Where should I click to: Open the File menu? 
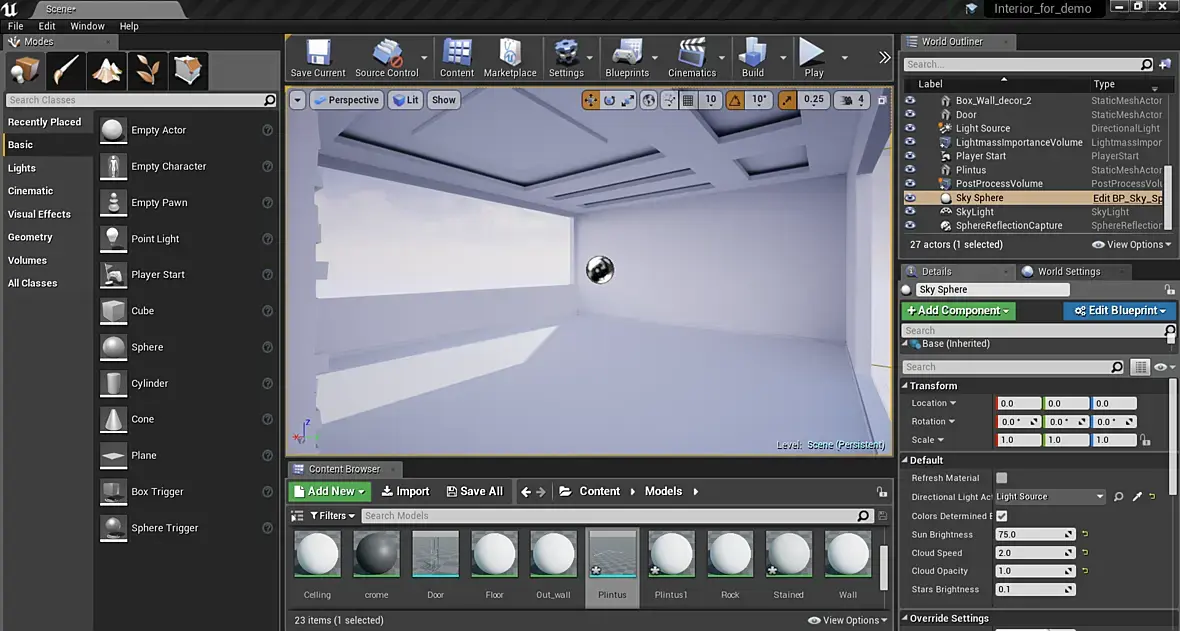16,26
